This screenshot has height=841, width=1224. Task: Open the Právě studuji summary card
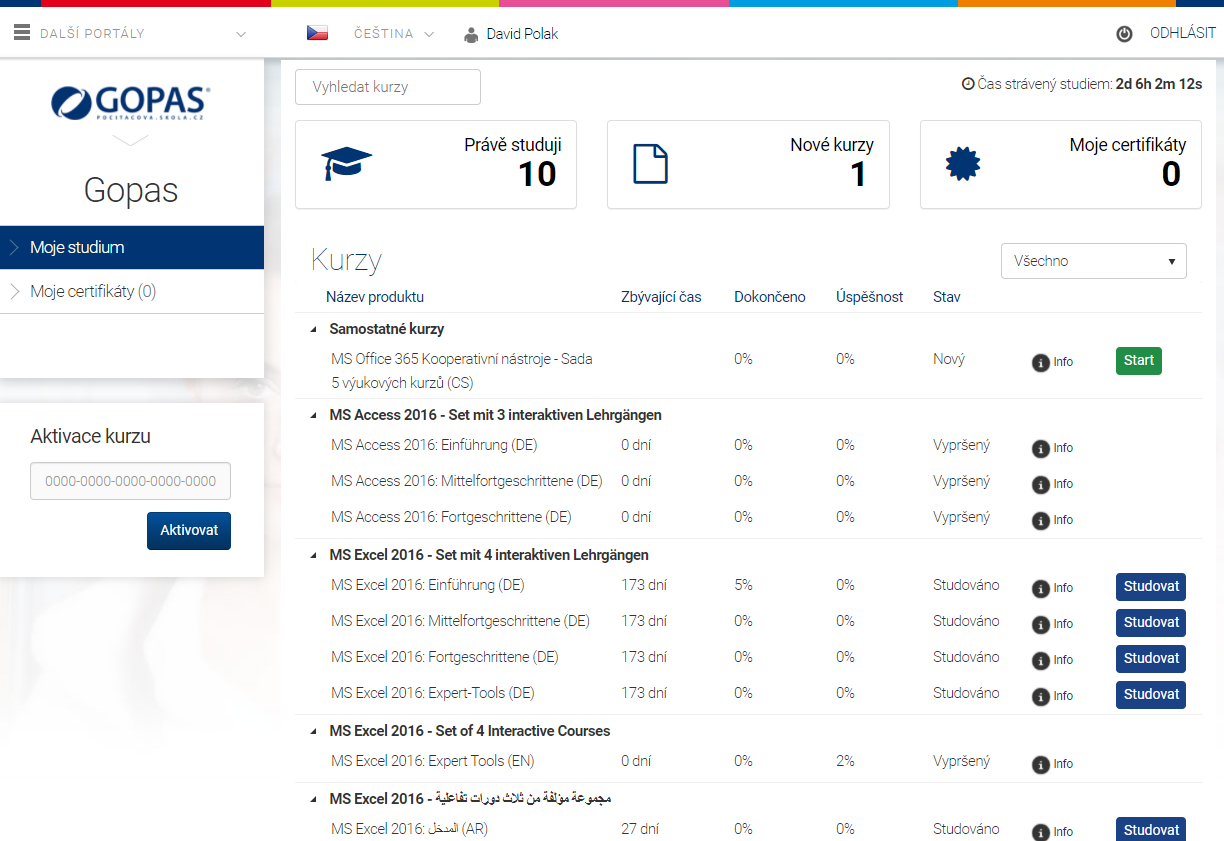pos(436,164)
